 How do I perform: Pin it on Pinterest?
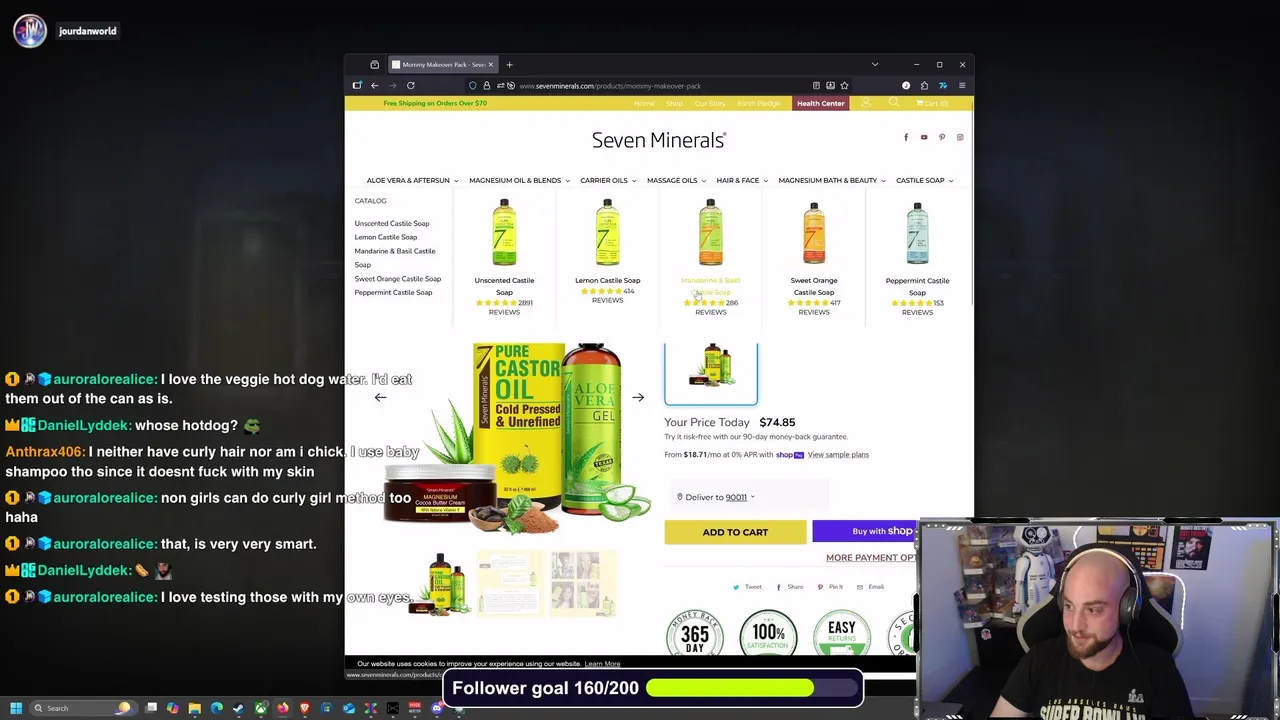click(830, 587)
